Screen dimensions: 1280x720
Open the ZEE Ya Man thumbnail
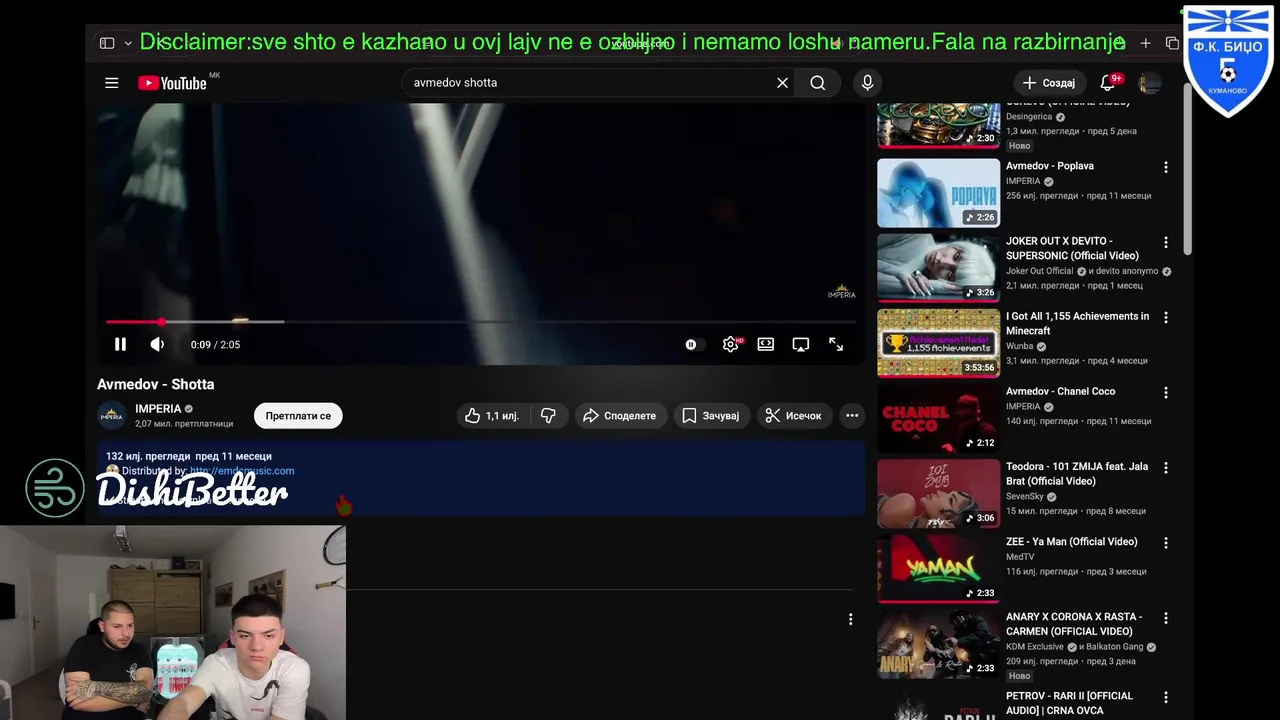pyautogui.click(x=939, y=568)
